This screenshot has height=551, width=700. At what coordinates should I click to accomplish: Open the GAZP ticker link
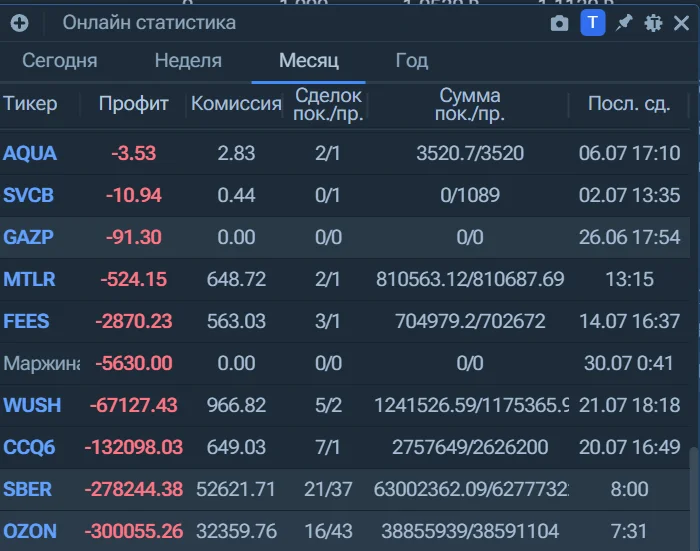coord(28,237)
